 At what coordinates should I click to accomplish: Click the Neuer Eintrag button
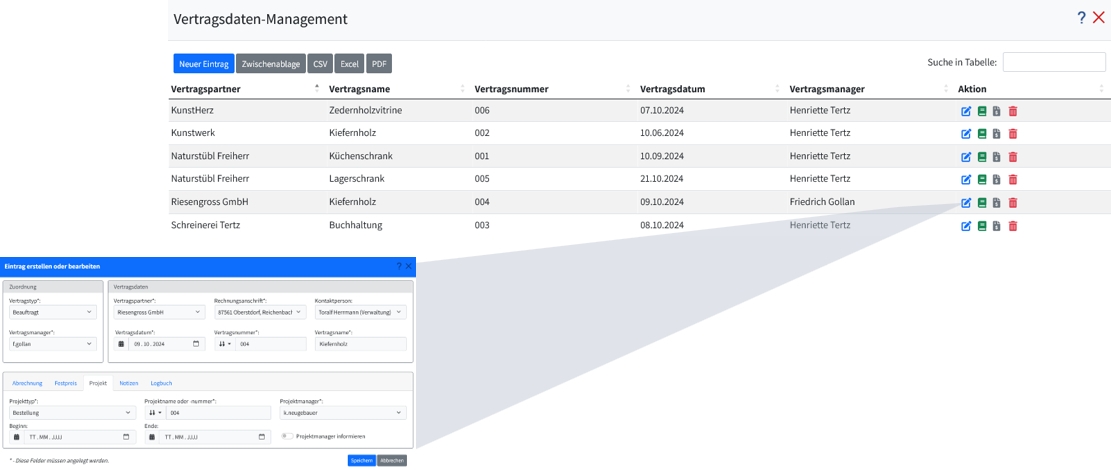[203, 64]
